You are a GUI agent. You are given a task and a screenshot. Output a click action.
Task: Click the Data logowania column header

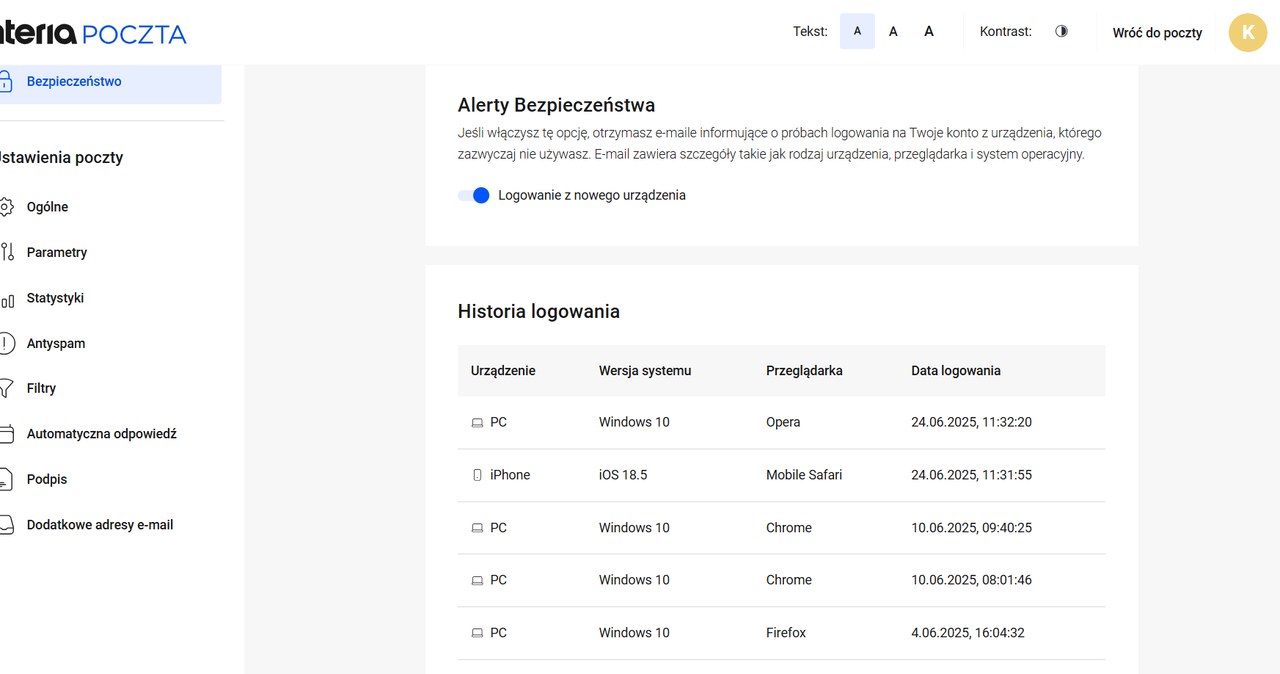(x=956, y=370)
